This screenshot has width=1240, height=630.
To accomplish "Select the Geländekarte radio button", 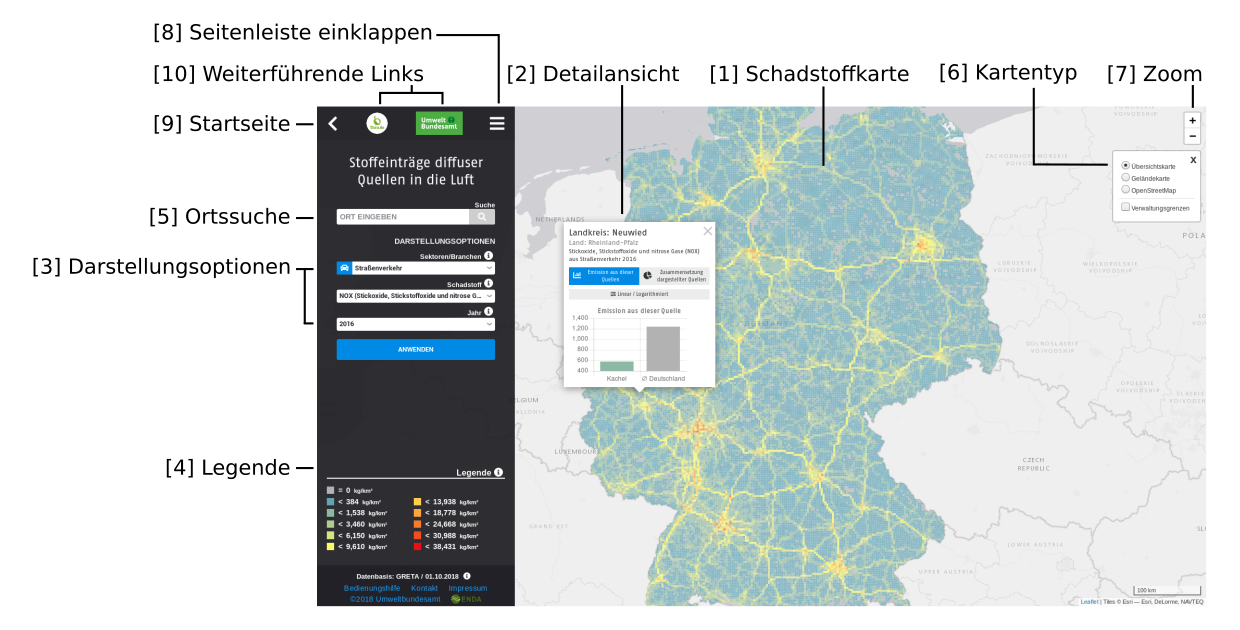I will tap(1126, 178).
